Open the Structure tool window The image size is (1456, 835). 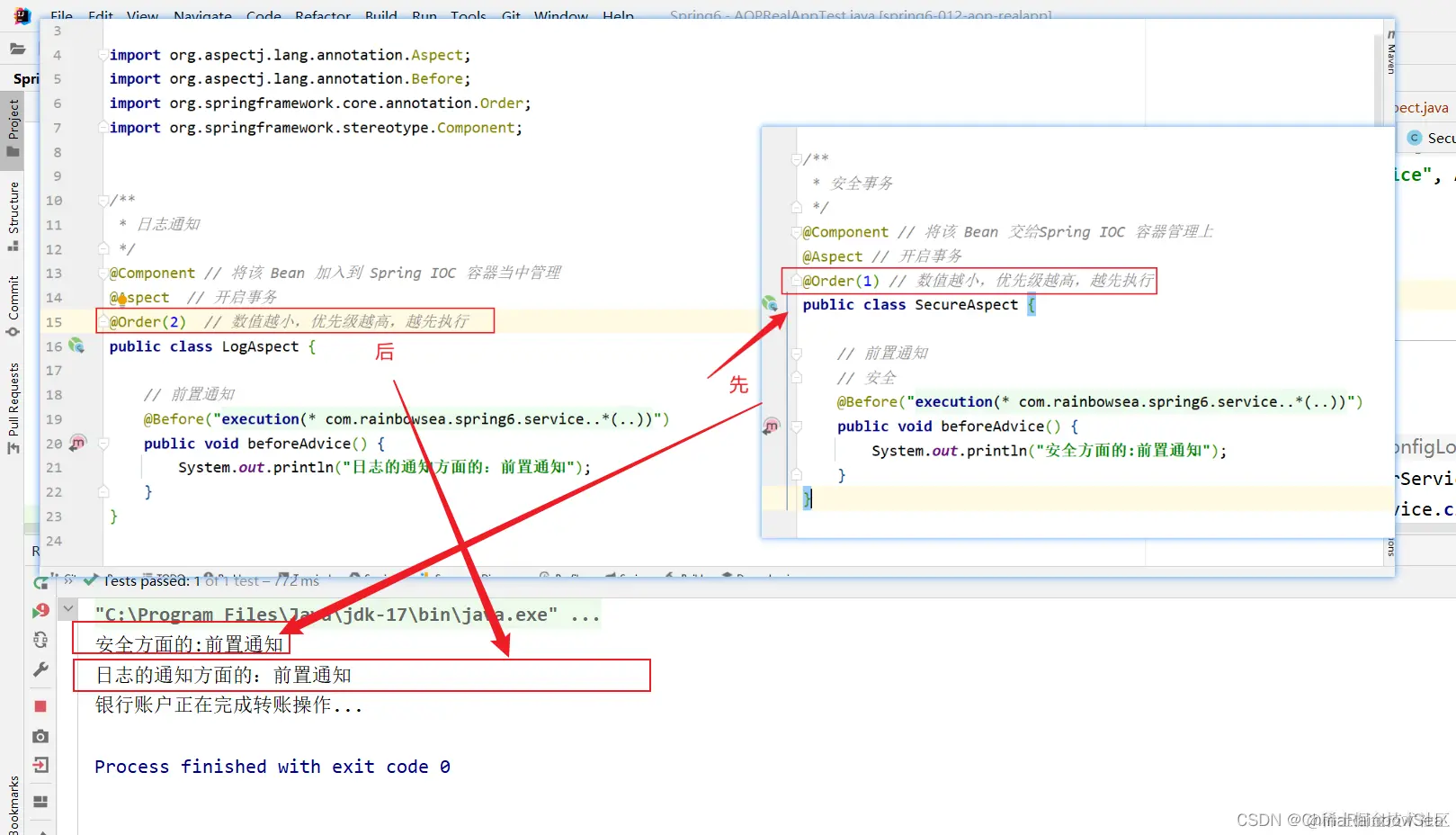click(13, 216)
